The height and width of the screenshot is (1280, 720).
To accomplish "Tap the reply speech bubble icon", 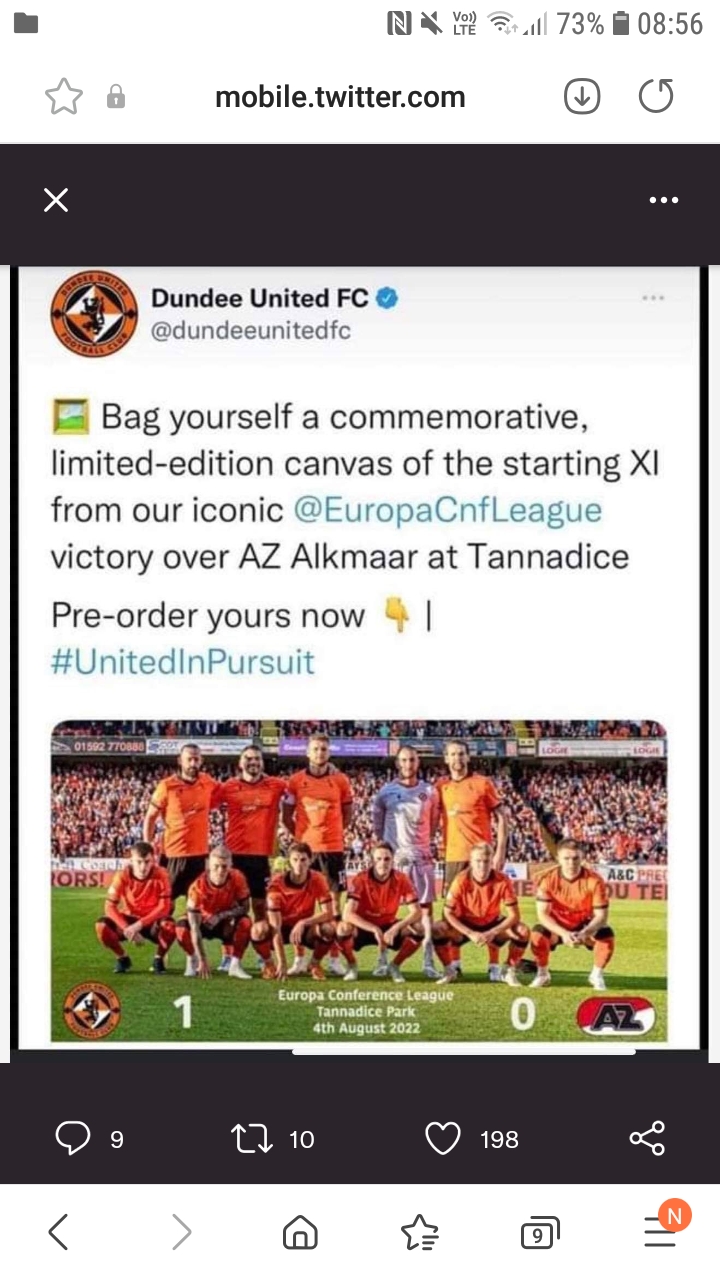I will point(73,1138).
